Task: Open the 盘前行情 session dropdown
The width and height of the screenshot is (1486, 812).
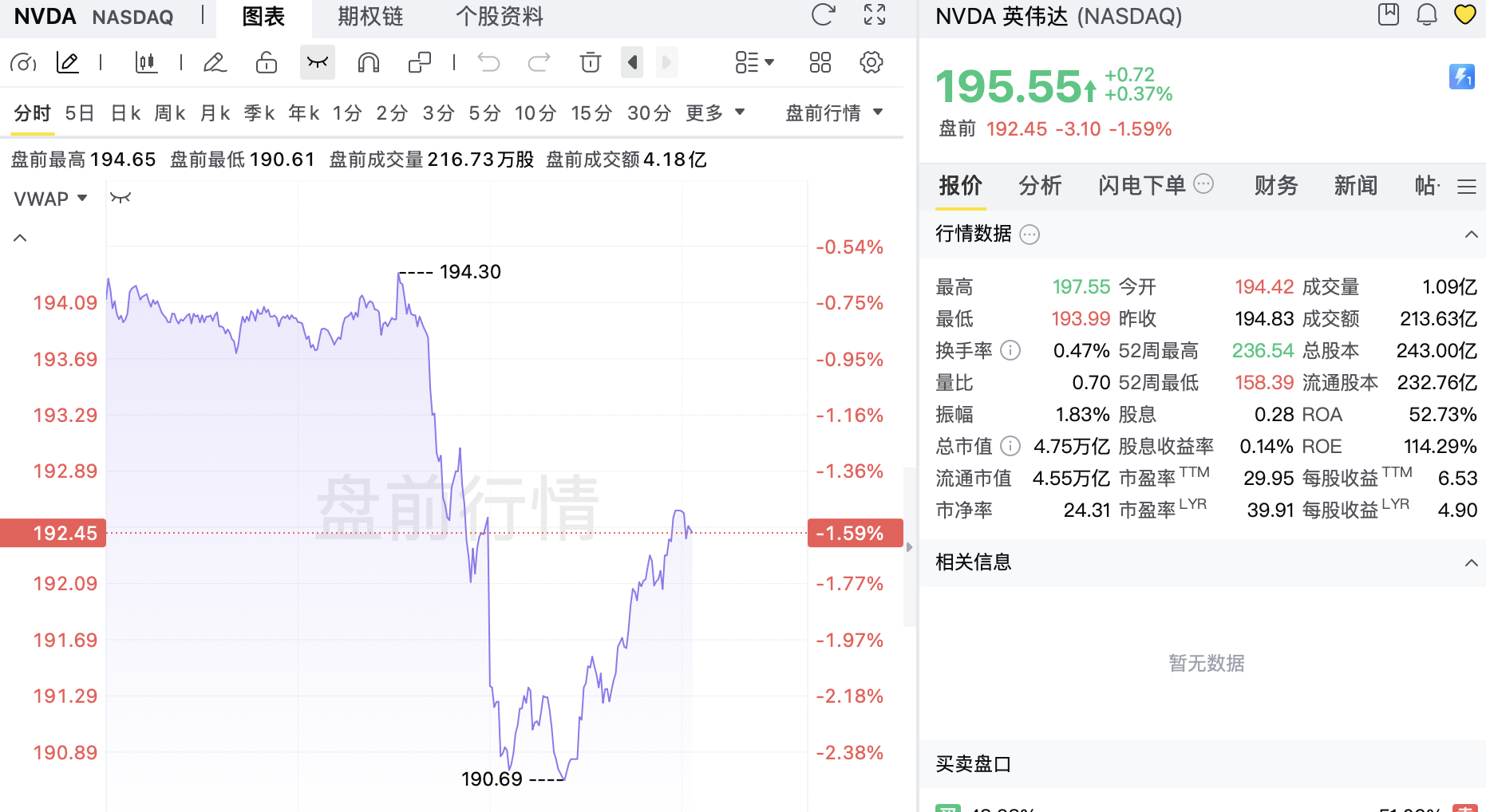Action: tap(834, 112)
